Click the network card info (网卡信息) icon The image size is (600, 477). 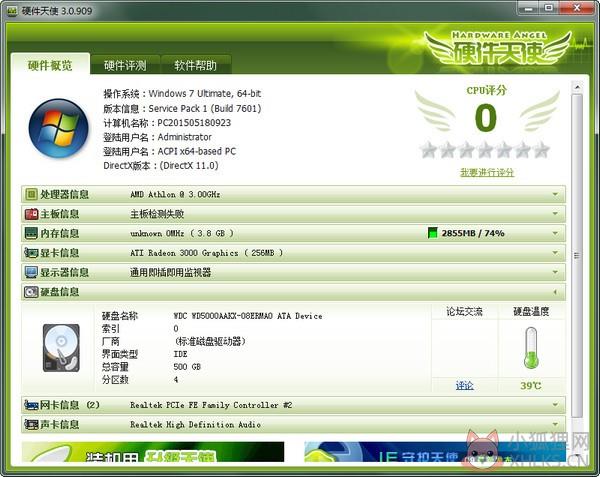coord(31,405)
